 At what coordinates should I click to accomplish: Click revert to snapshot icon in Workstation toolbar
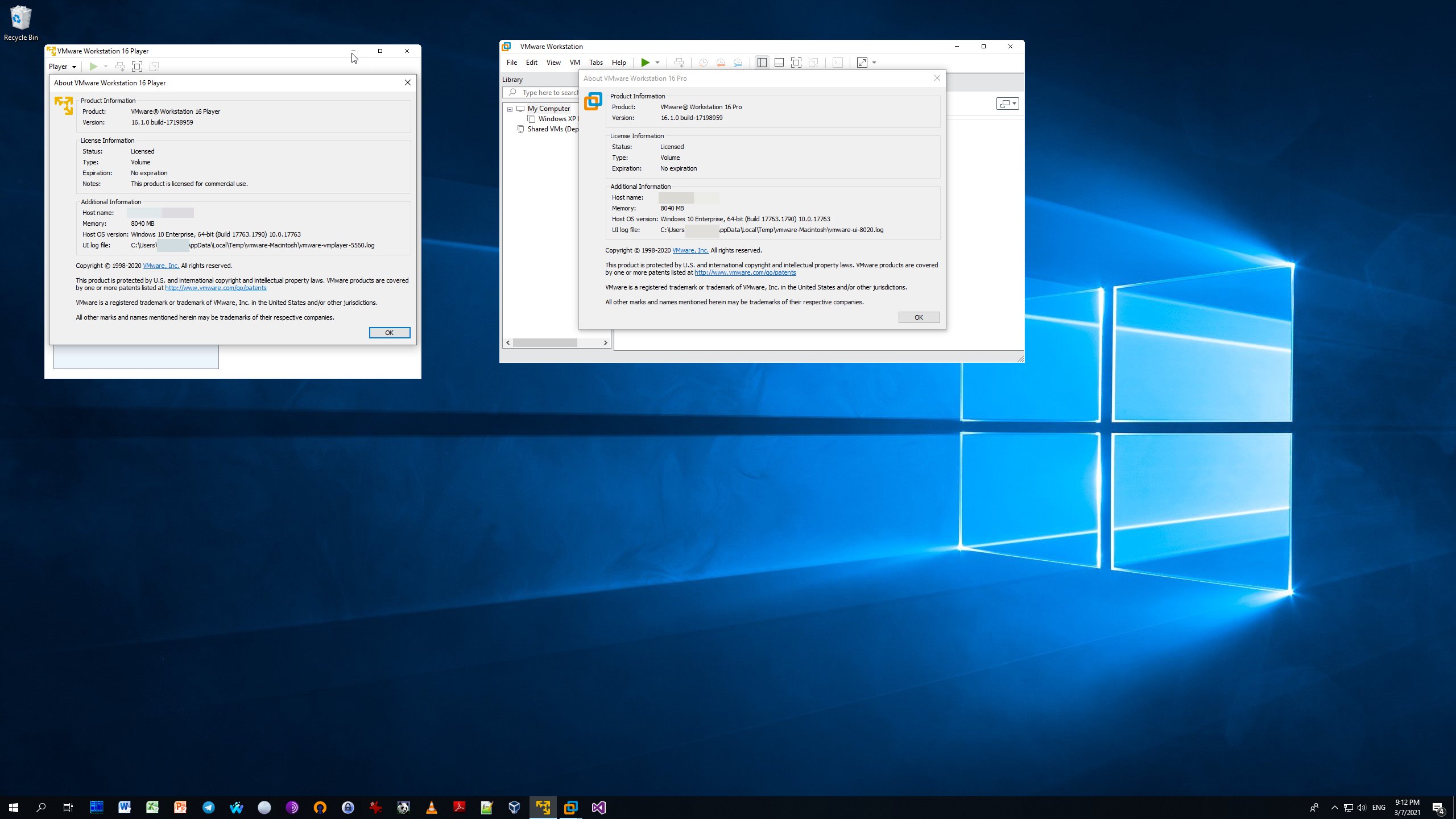pos(721,63)
